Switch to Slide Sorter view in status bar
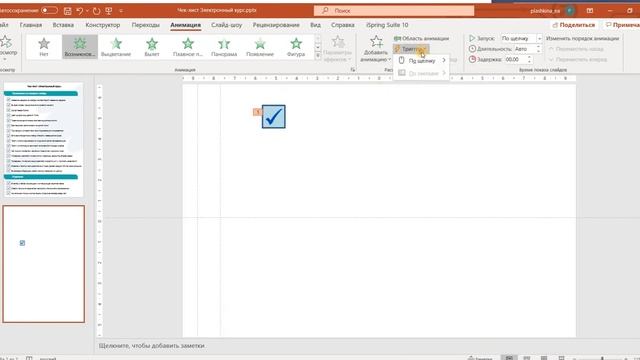The image size is (640, 360). (x=527, y=358)
